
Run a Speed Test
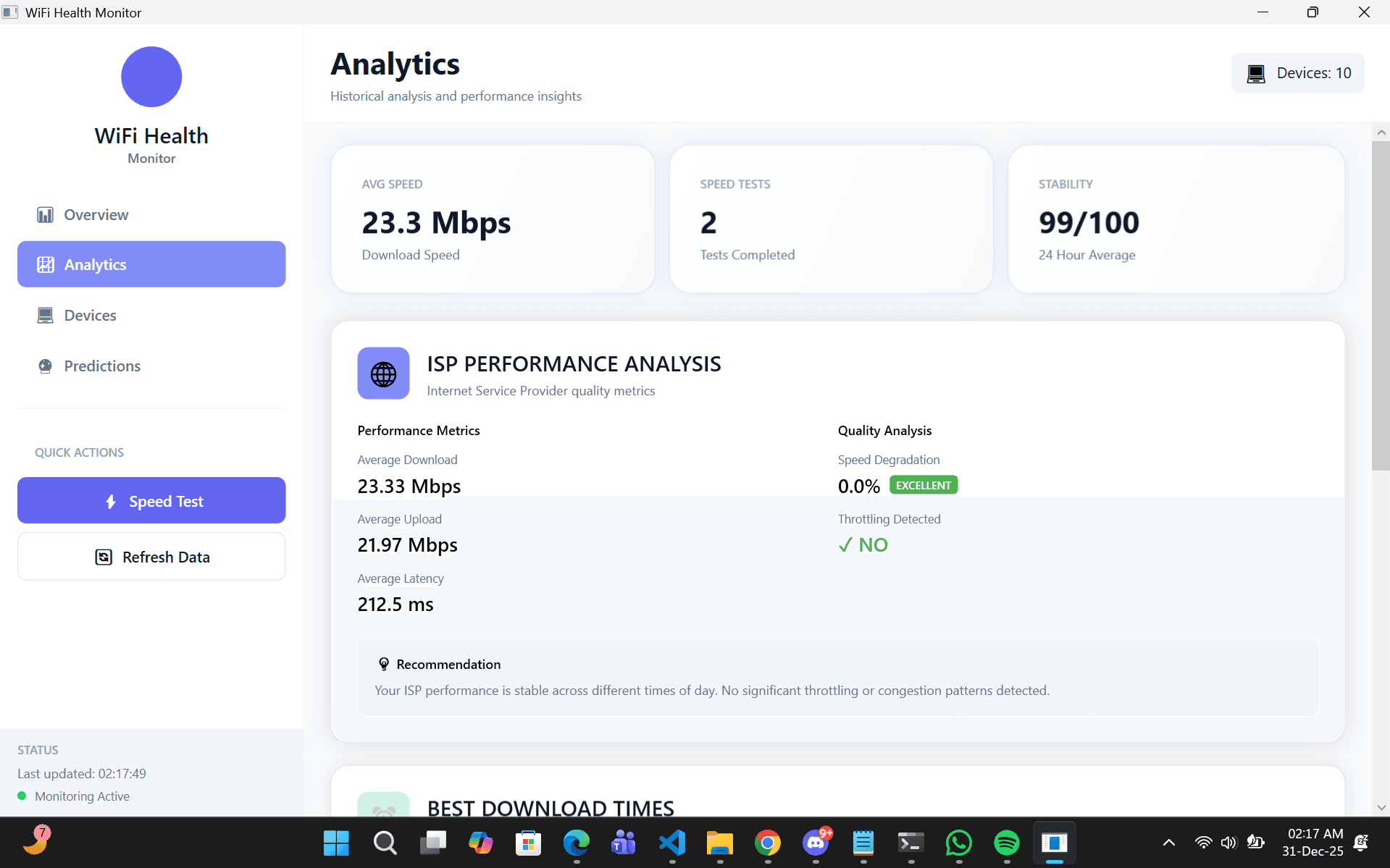[x=151, y=500]
